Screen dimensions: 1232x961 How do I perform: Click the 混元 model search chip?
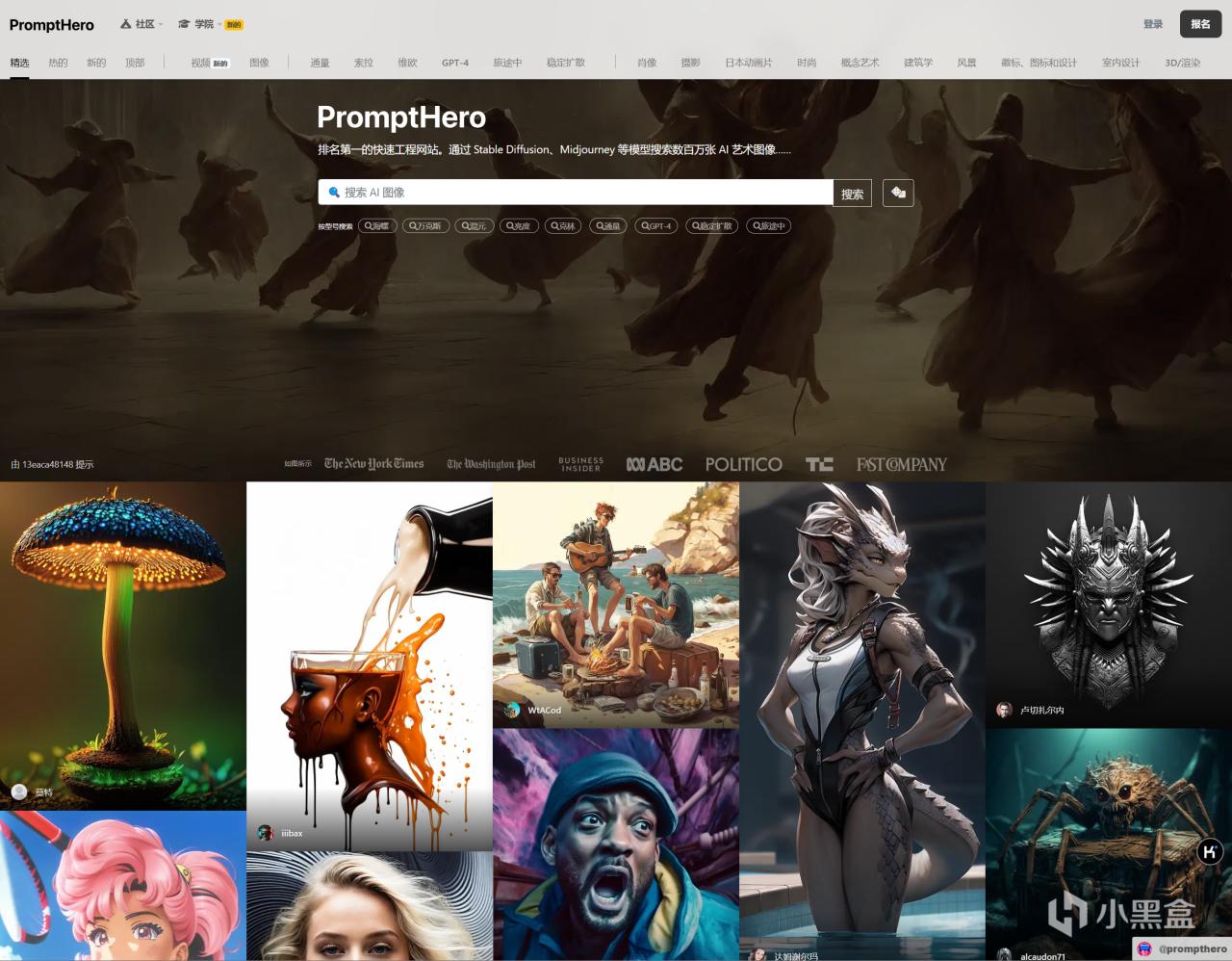point(474,226)
